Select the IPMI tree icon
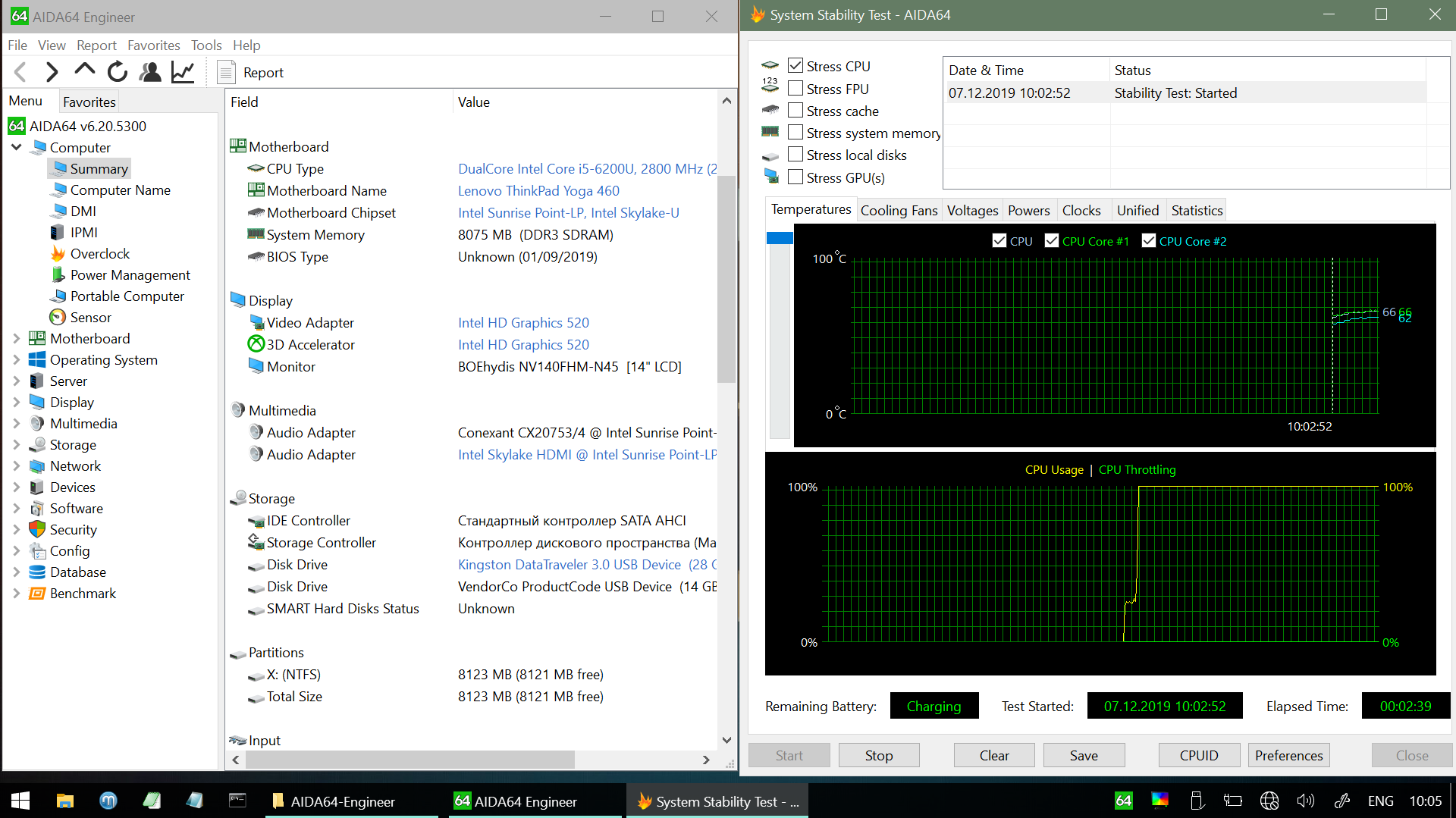 click(58, 232)
